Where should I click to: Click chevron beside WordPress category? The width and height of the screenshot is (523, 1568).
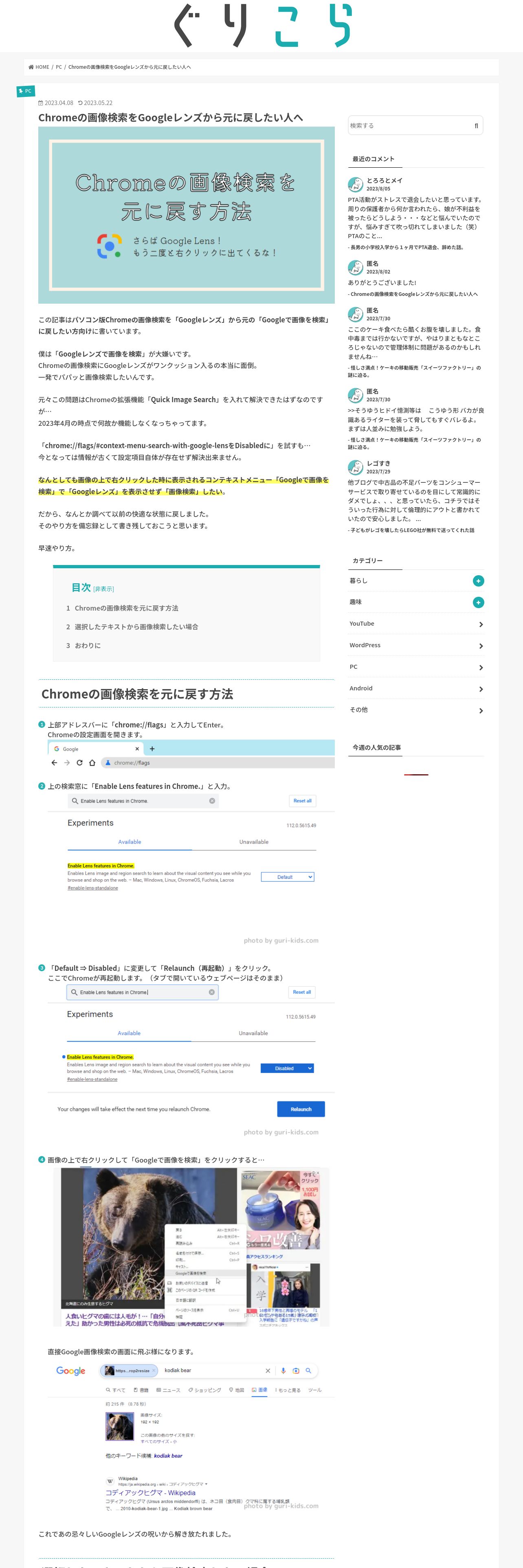[x=480, y=646]
